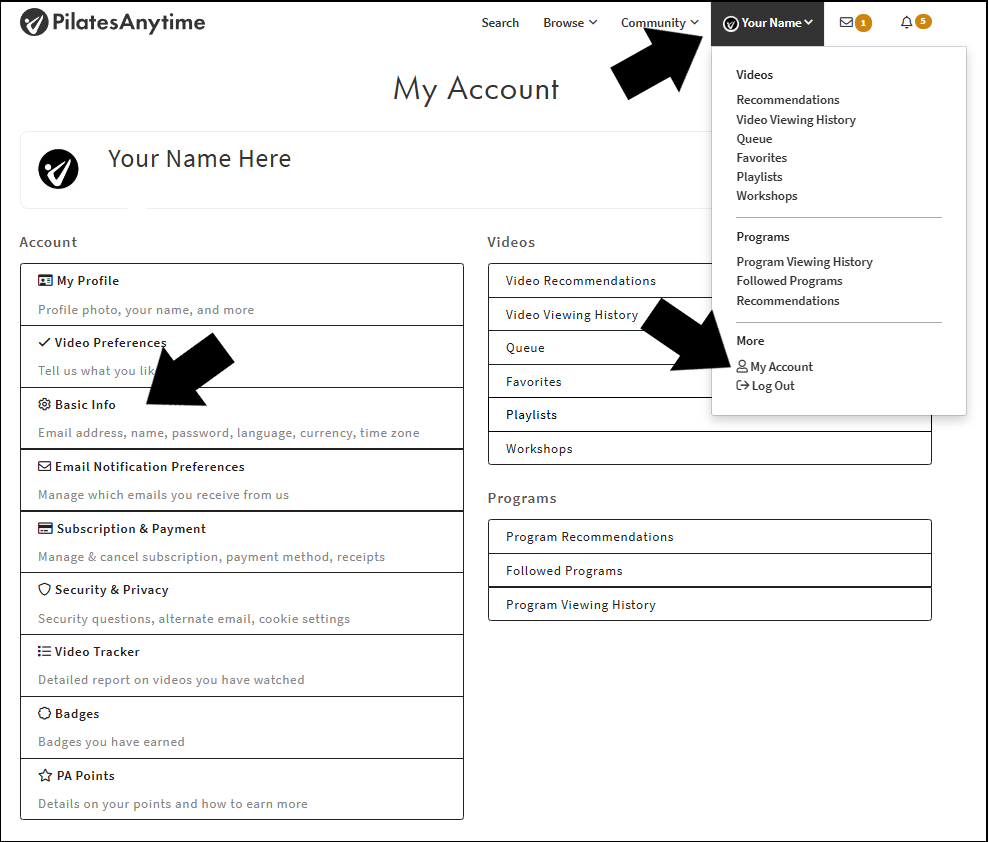Click 'Detailed report on videos you have watched'
Screen dimensions: 989x842
tap(171, 680)
